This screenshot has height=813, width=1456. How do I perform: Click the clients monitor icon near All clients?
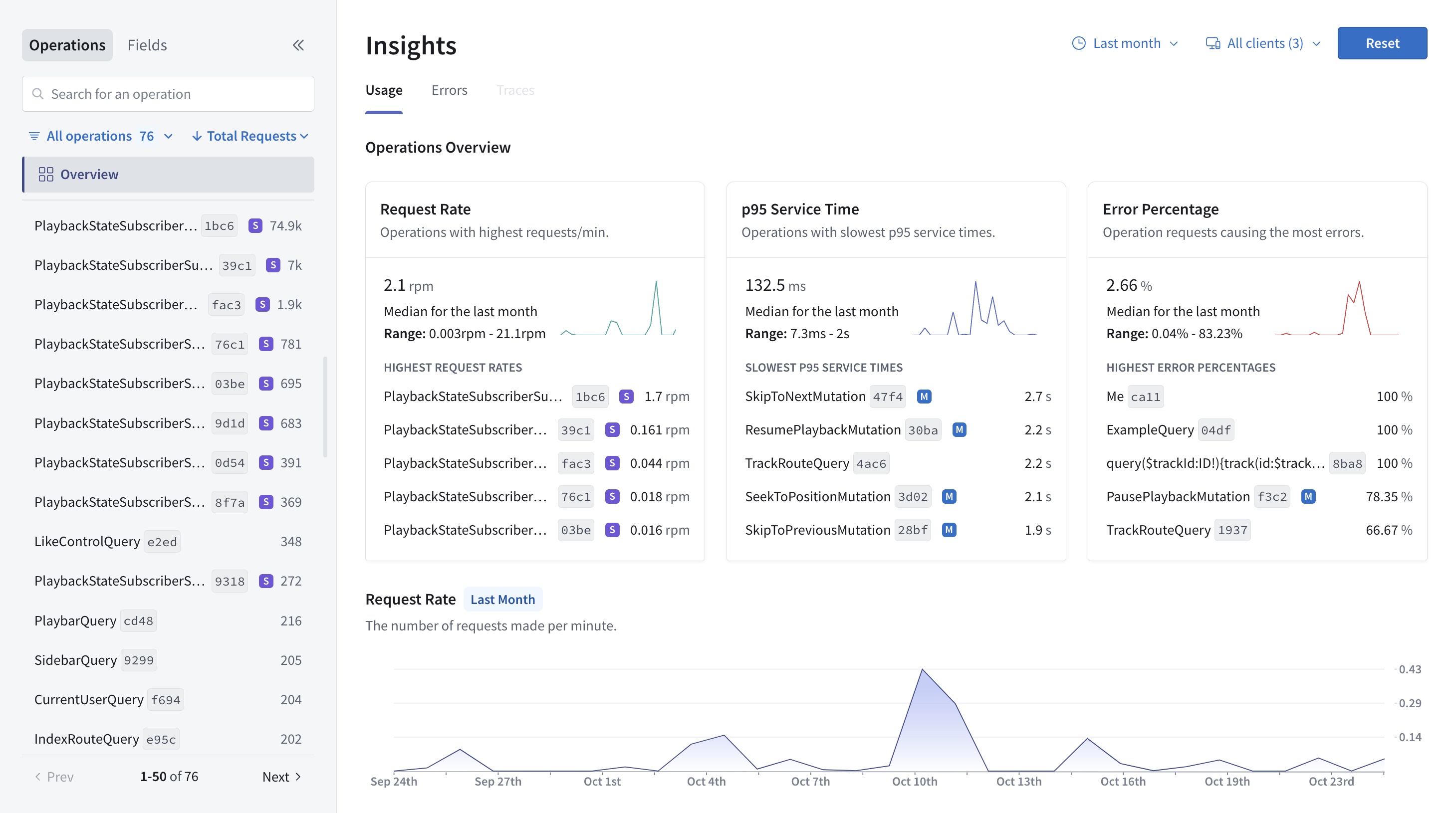coord(1213,42)
